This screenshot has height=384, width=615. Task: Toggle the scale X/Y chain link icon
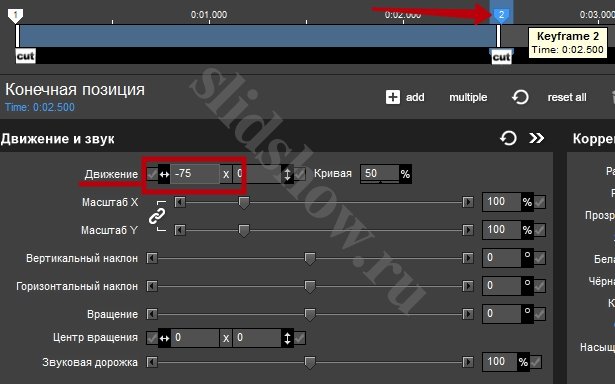pos(156,216)
